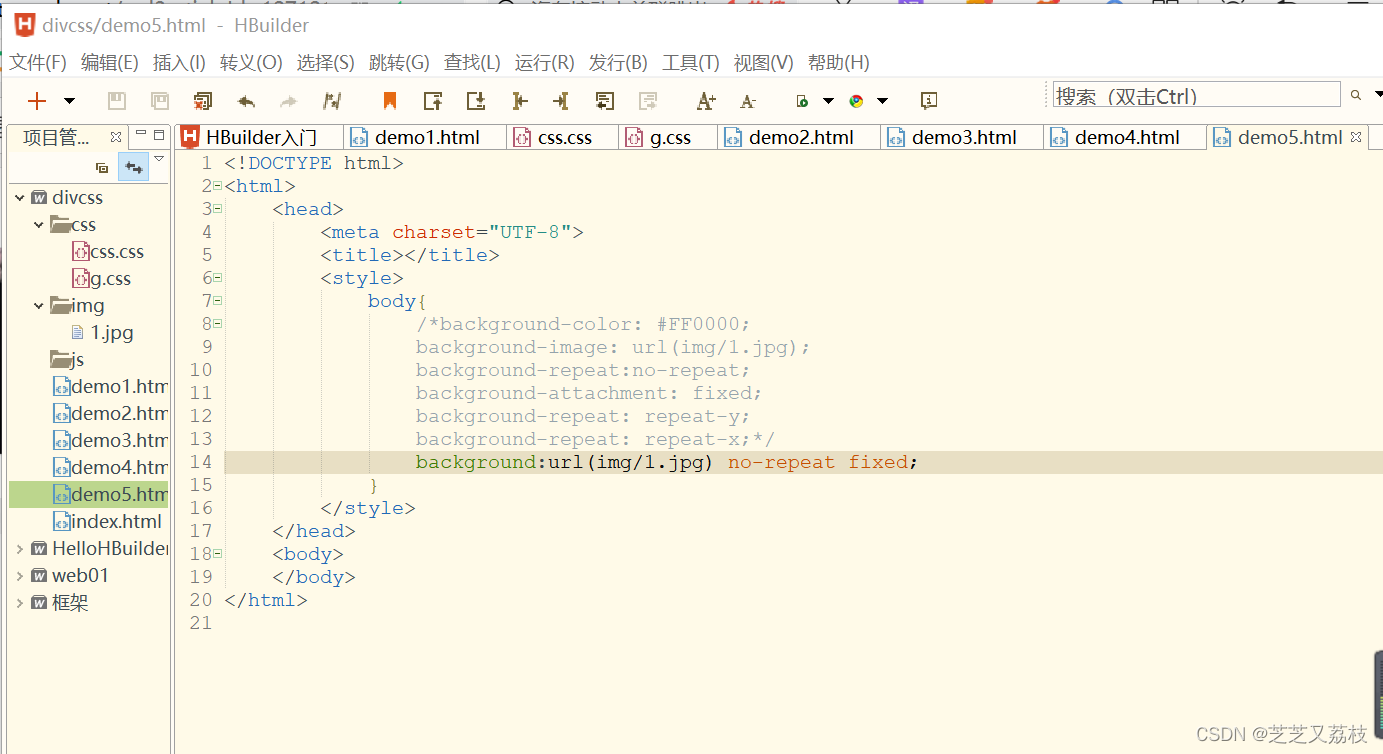The height and width of the screenshot is (754, 1383).
Task: Click the magnifier search icon
Action: (x=1356, y=96)
